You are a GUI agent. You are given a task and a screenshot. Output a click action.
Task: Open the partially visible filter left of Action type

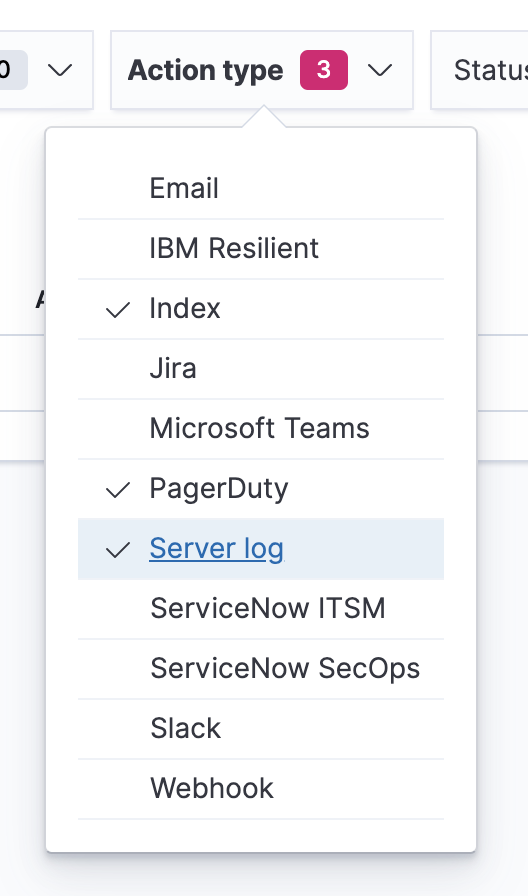(x=46, y=70)
